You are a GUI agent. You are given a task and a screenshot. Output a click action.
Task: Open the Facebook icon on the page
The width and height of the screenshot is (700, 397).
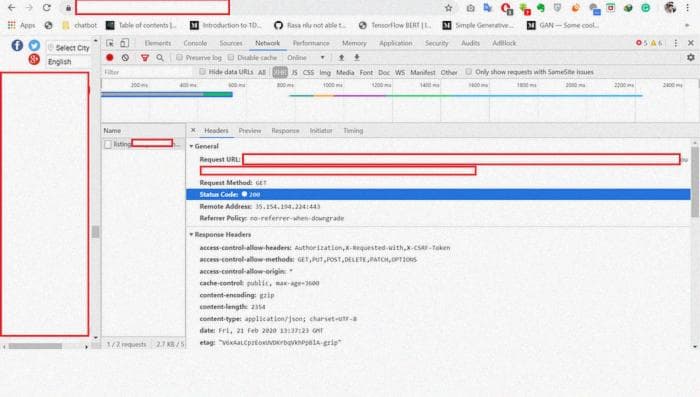pos(17,45)
